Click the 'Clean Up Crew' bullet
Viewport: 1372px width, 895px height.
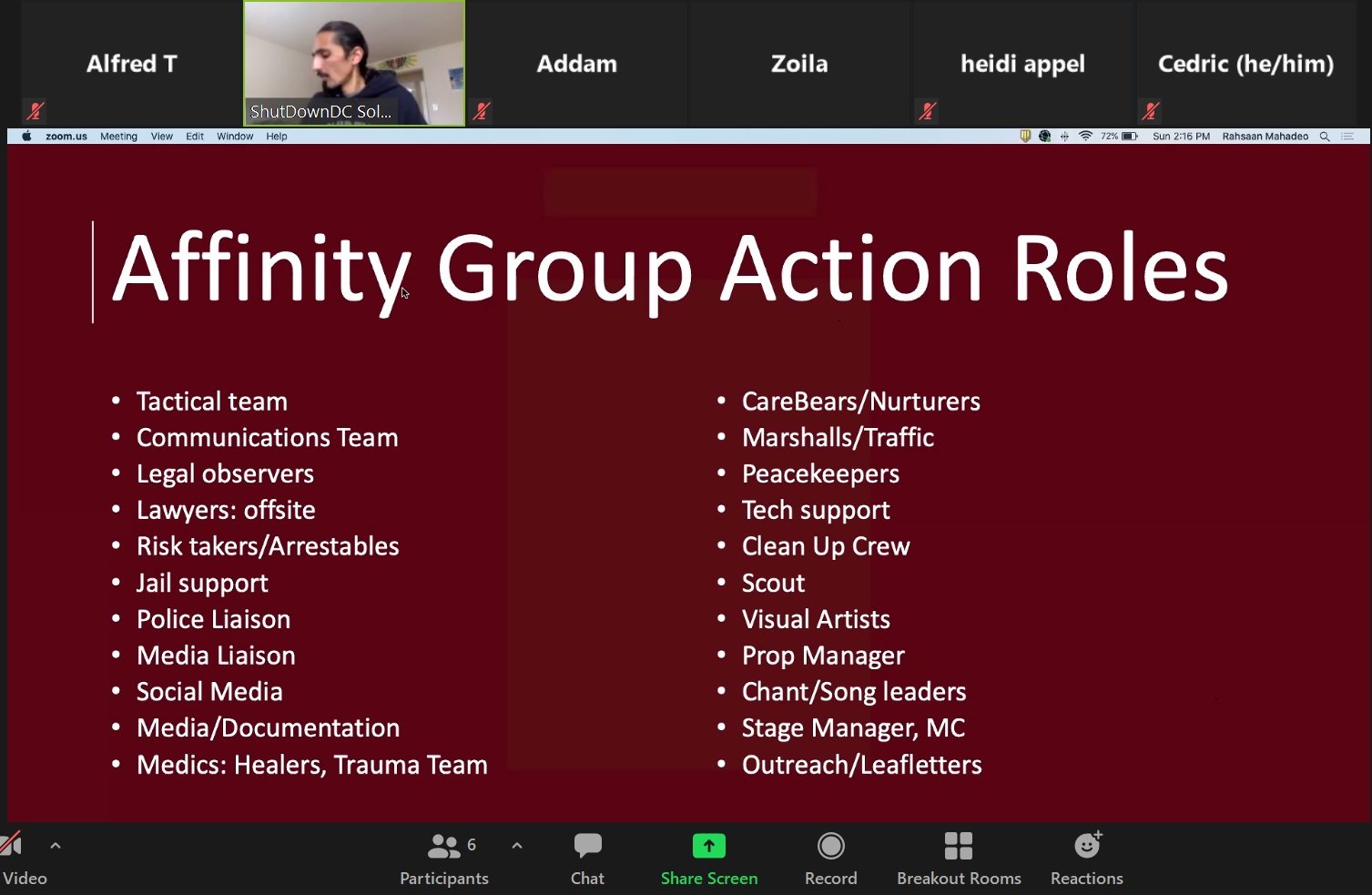[x=826, y=546]
